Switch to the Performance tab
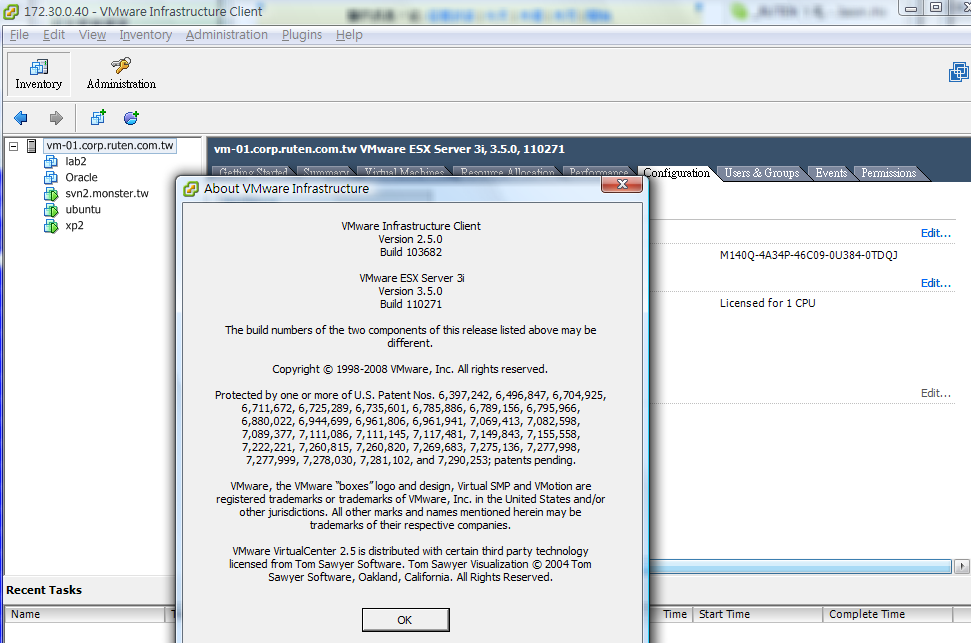The height and width of the screenshot is (643, 971). 598,172
